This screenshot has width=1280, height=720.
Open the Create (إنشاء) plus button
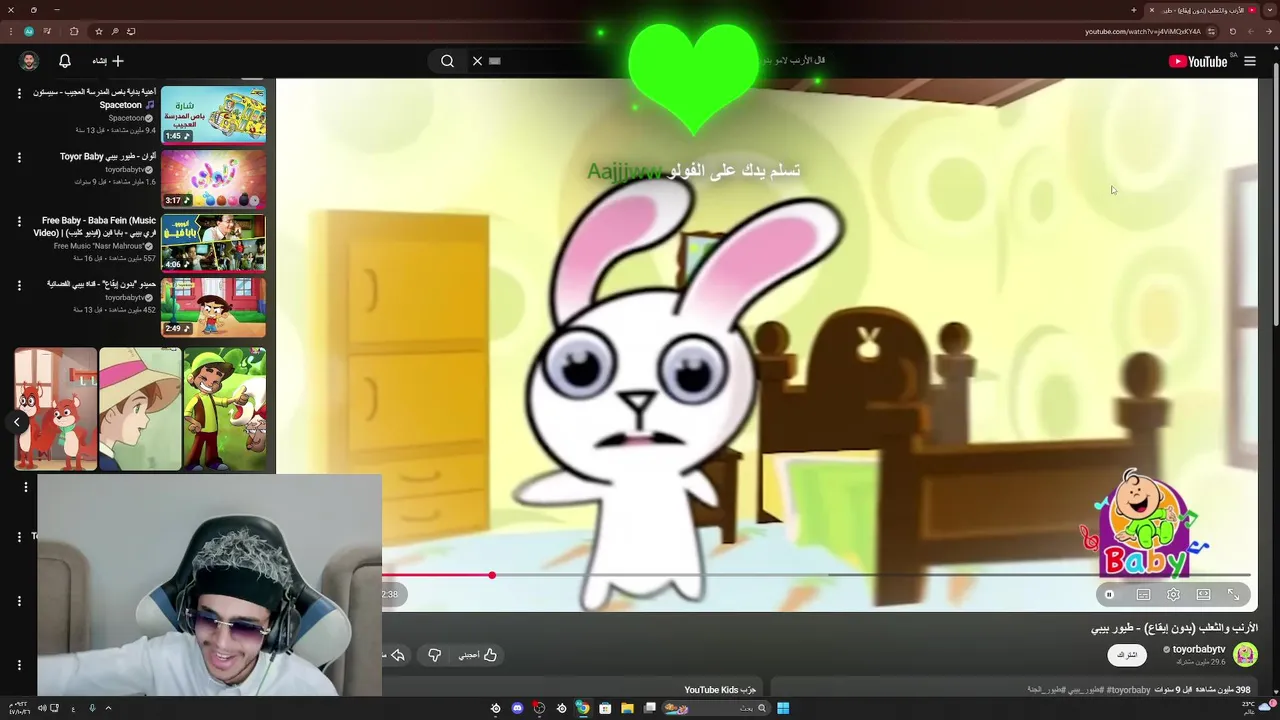tap(107, 61)
